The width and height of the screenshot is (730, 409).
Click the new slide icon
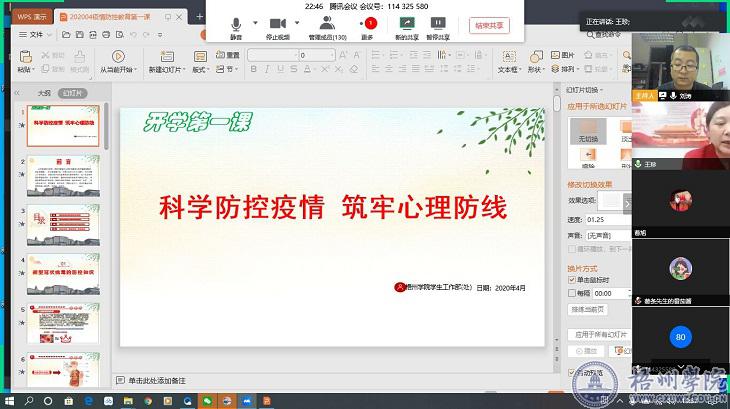(x=165, y=56)
